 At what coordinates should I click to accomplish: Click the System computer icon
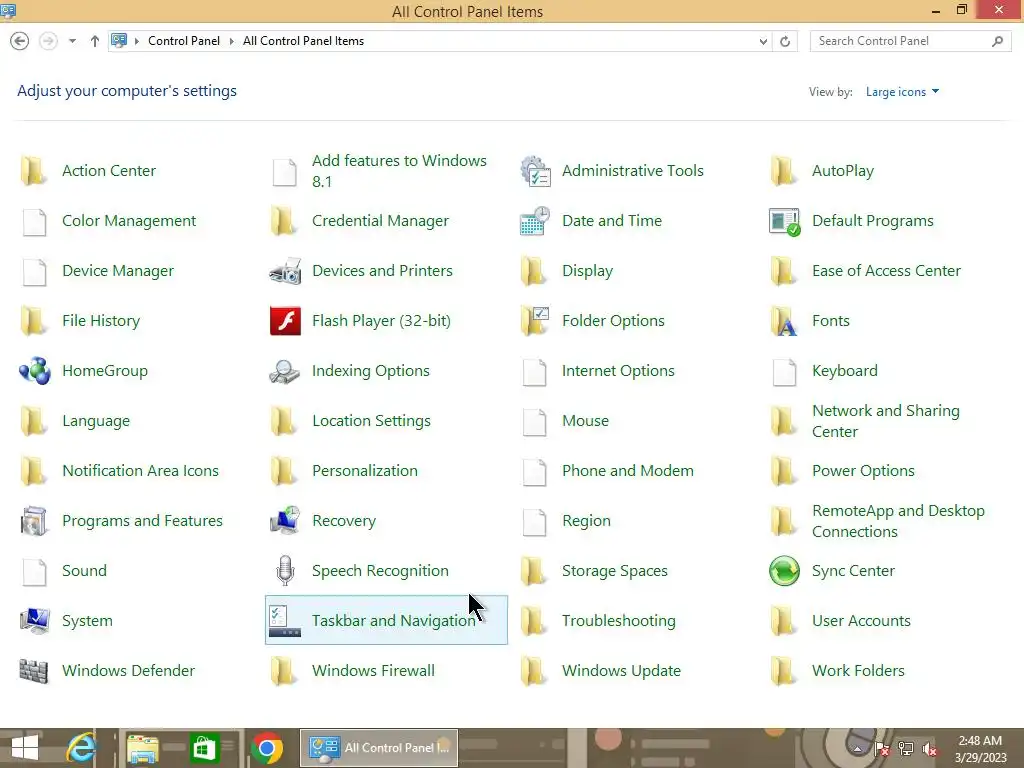[35, 620]
